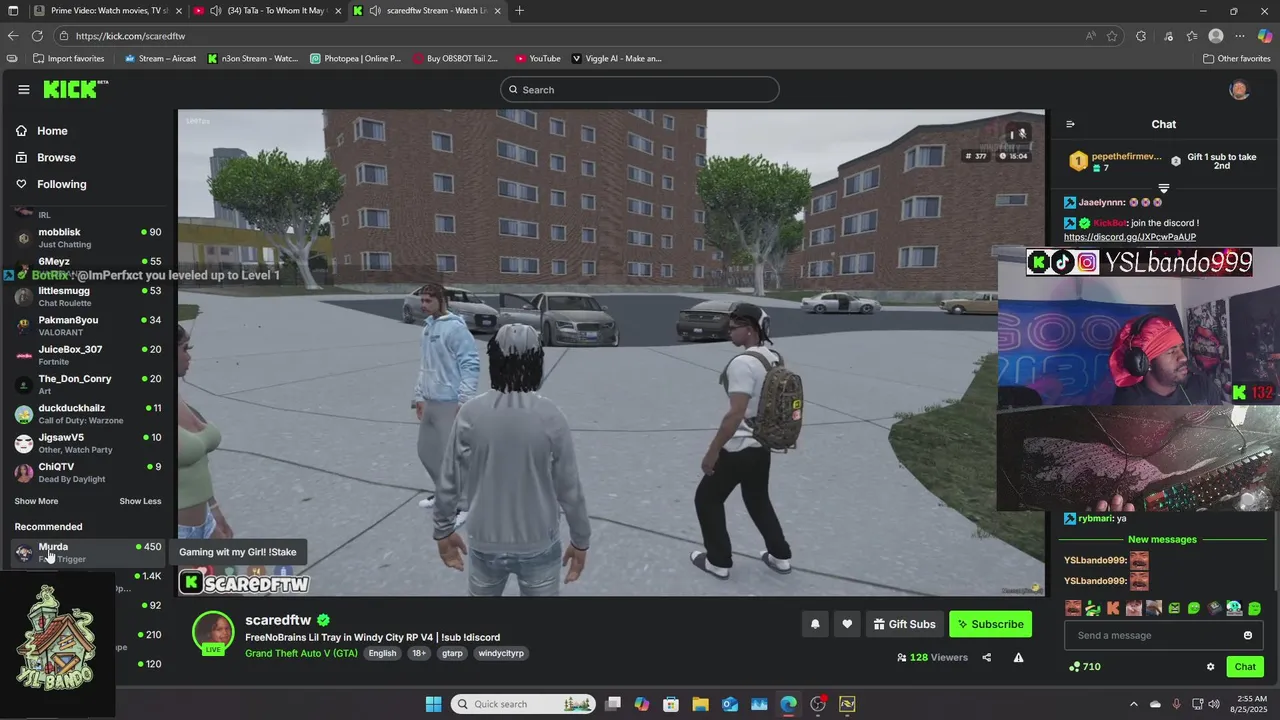Screen dimensions: 1280x720
Task: Click the Gift Subs button
Action: click(x=904, y=624)
